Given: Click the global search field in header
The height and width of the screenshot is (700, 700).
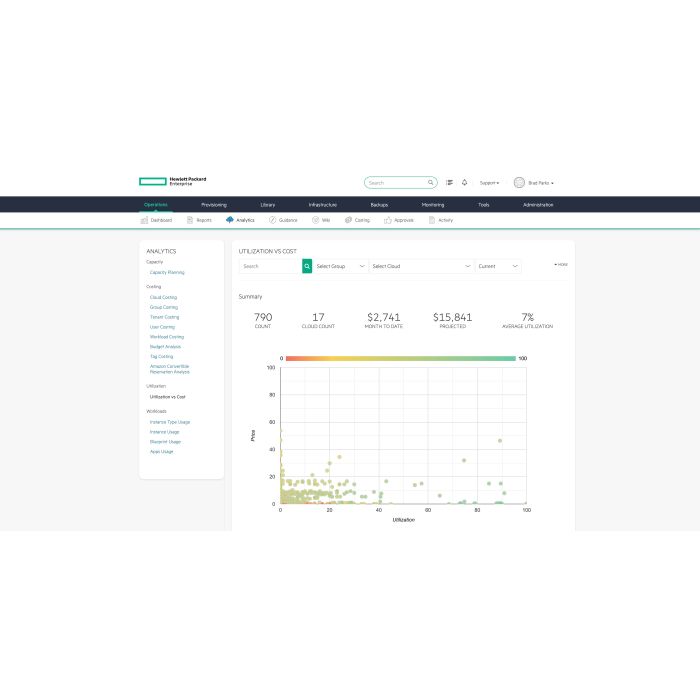Looking at the screenshot, I should (397, 183).
